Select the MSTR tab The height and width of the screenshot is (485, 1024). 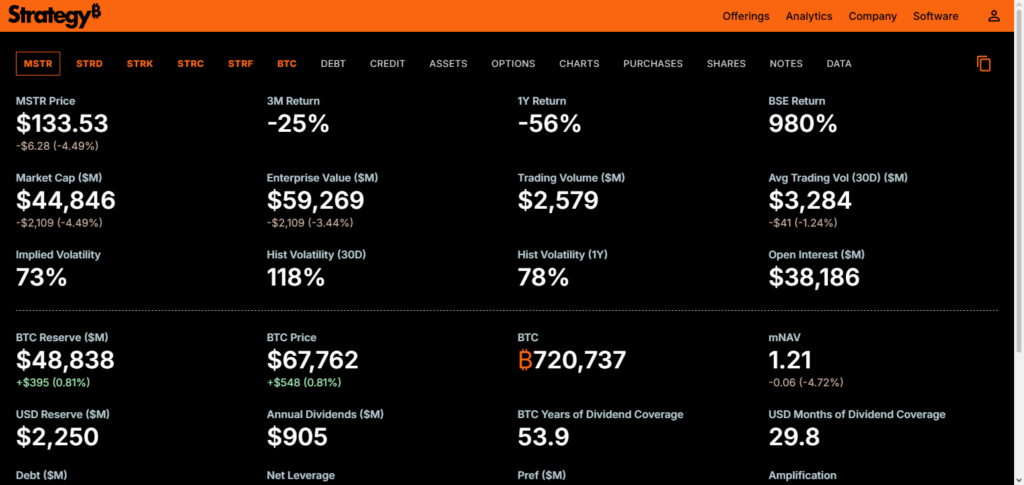pyautogui.click(x=38, y=64)
